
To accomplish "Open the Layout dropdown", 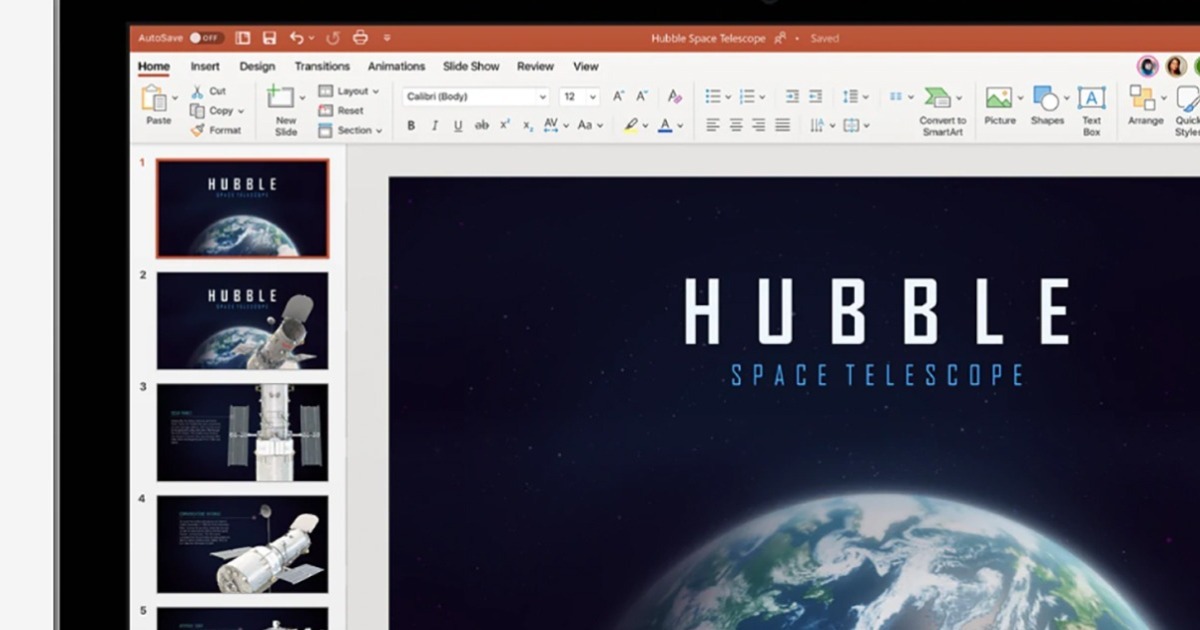I will click(x=349, y=91).
